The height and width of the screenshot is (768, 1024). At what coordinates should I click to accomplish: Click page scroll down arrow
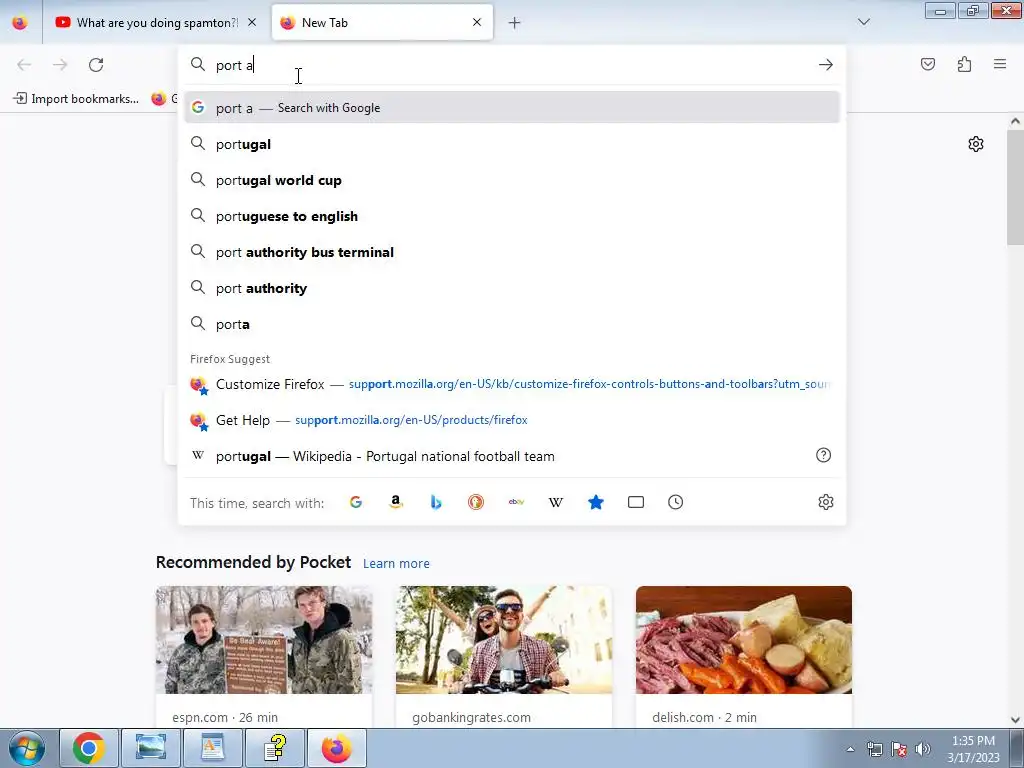[1015, 720]
